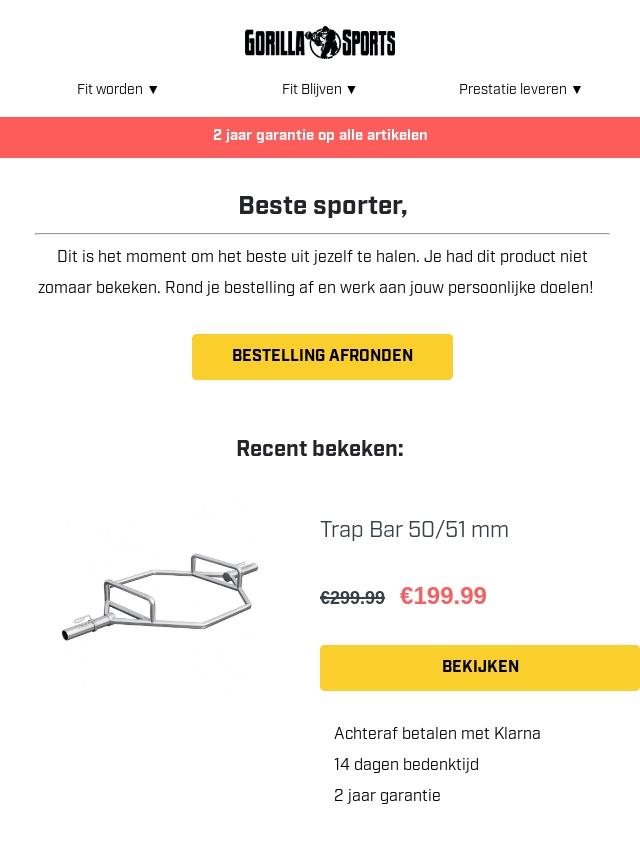This screenshot has height=854, width=640.
Task: Expand the Fit worden menu
Action: [118, 90]
